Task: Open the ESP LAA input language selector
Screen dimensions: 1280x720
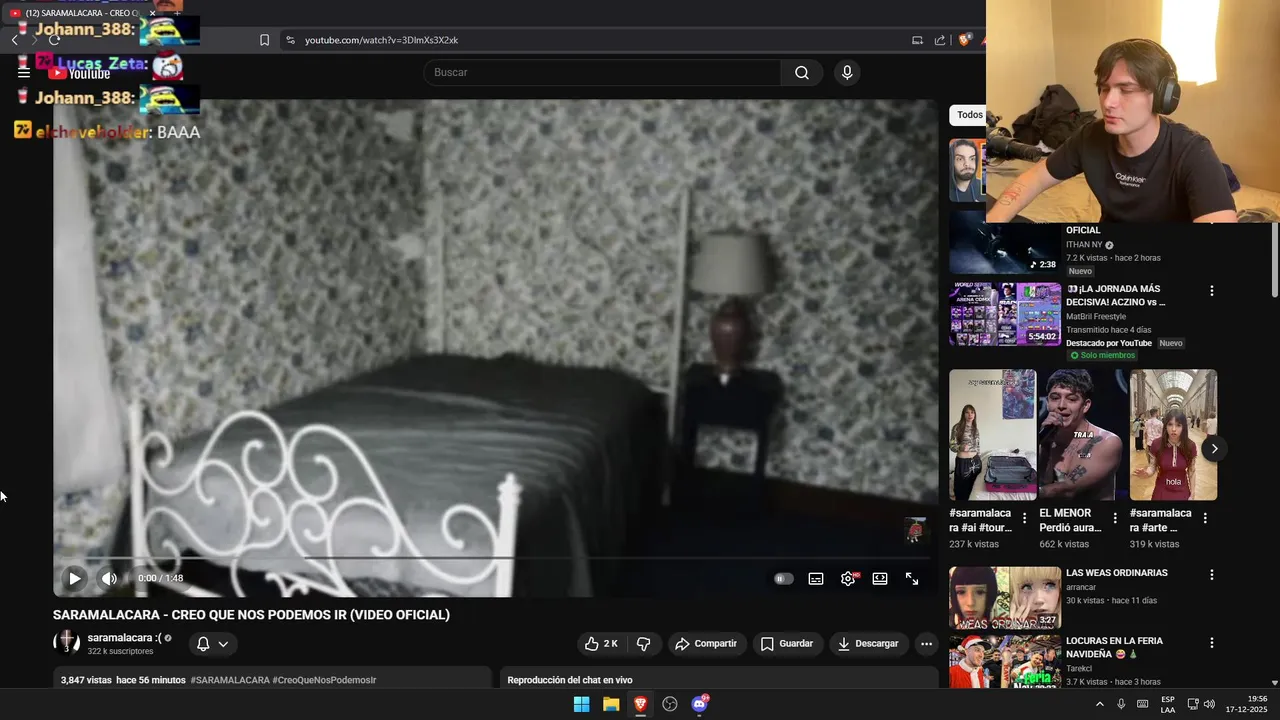Action: pos(1168,704)
